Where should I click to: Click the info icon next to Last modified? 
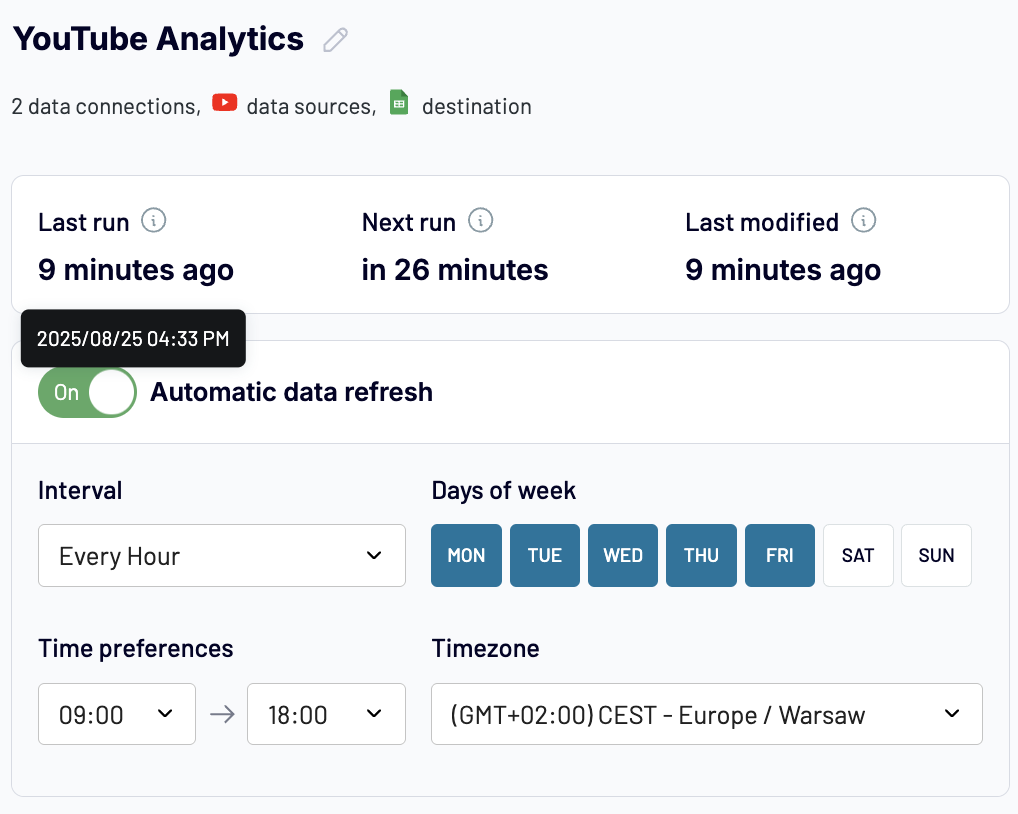863,221
